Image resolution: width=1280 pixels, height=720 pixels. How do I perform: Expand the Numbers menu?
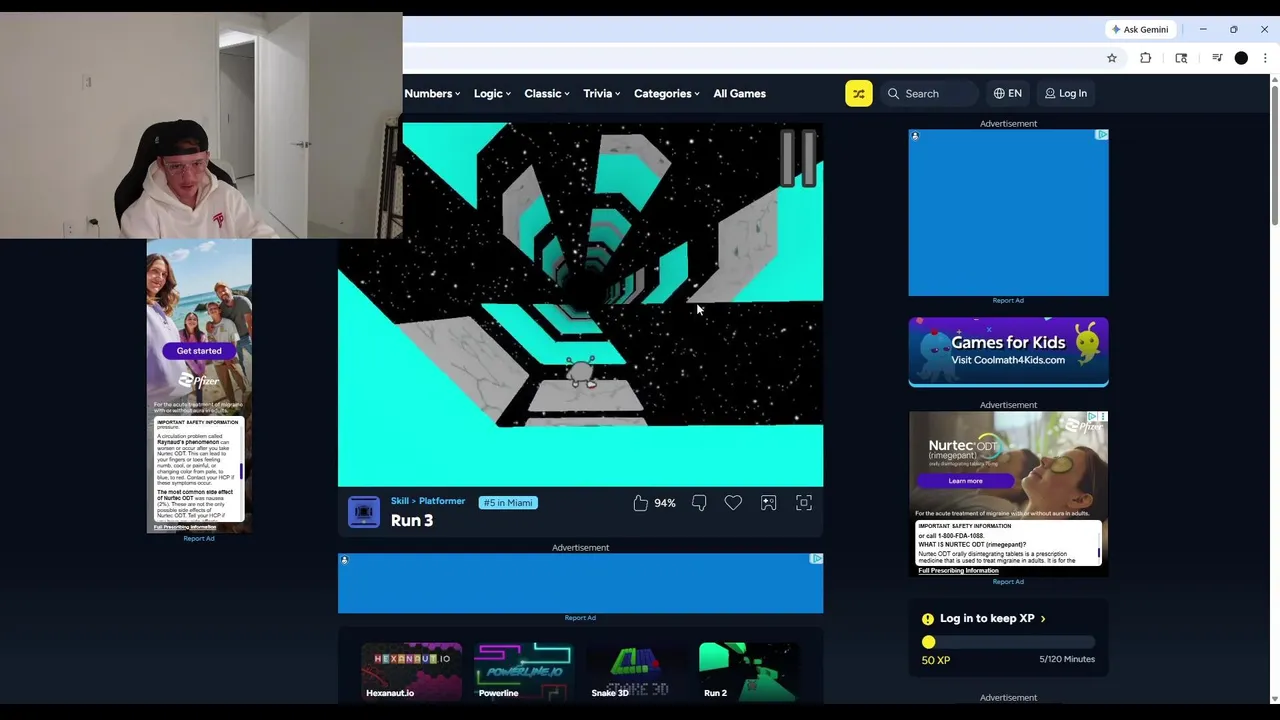432,93
